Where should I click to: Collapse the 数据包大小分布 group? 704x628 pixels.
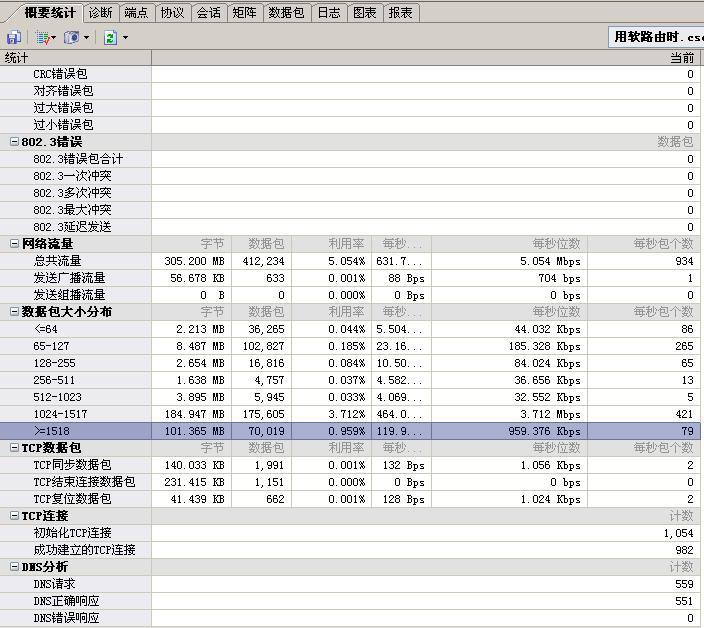(x=14, y=312)
